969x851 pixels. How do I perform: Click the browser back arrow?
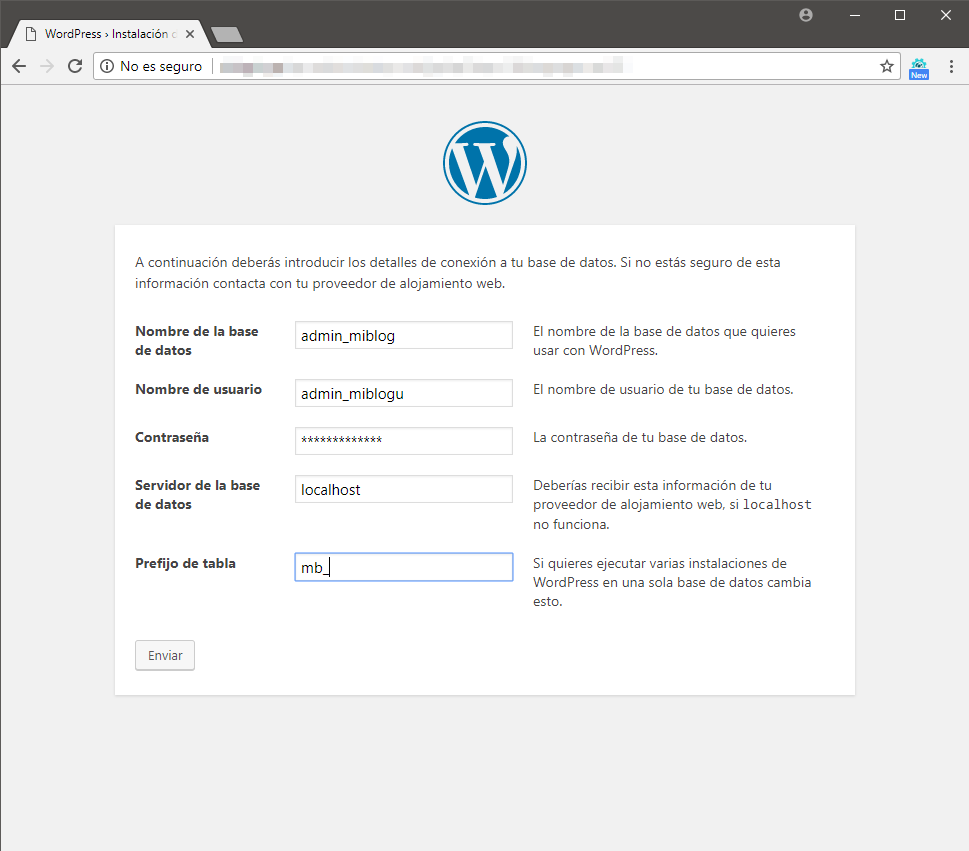(x=19, y=66)
